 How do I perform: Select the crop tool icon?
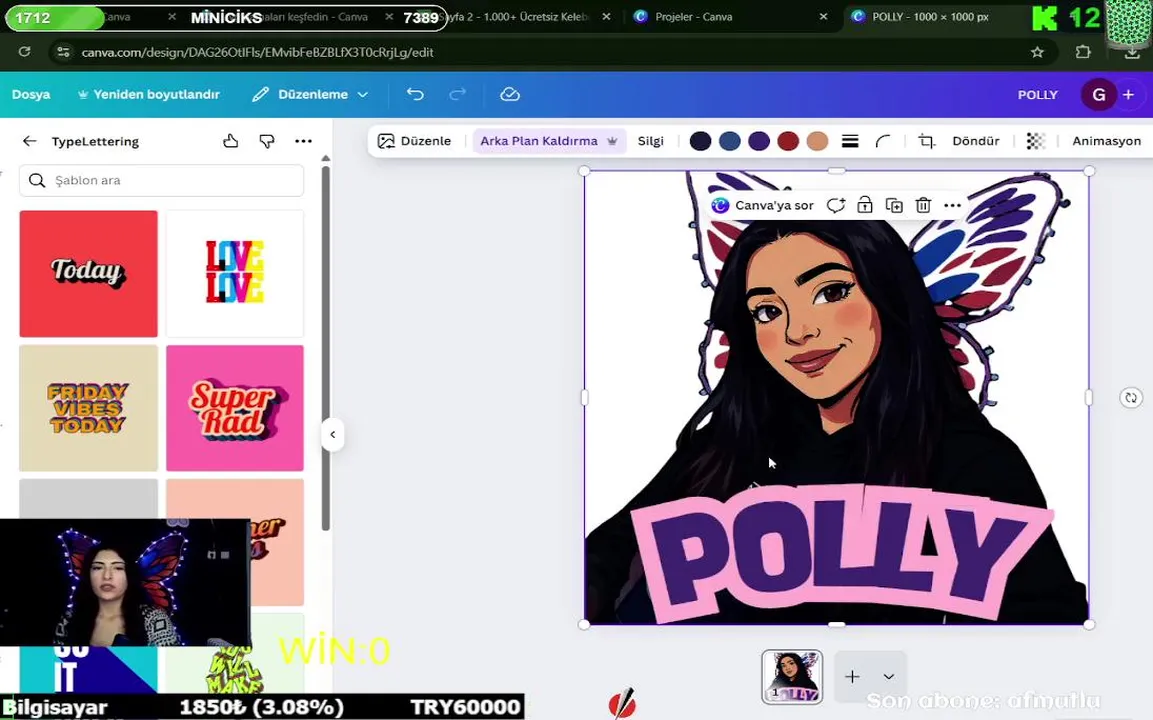pyautogui.click(x=927, y=141)
